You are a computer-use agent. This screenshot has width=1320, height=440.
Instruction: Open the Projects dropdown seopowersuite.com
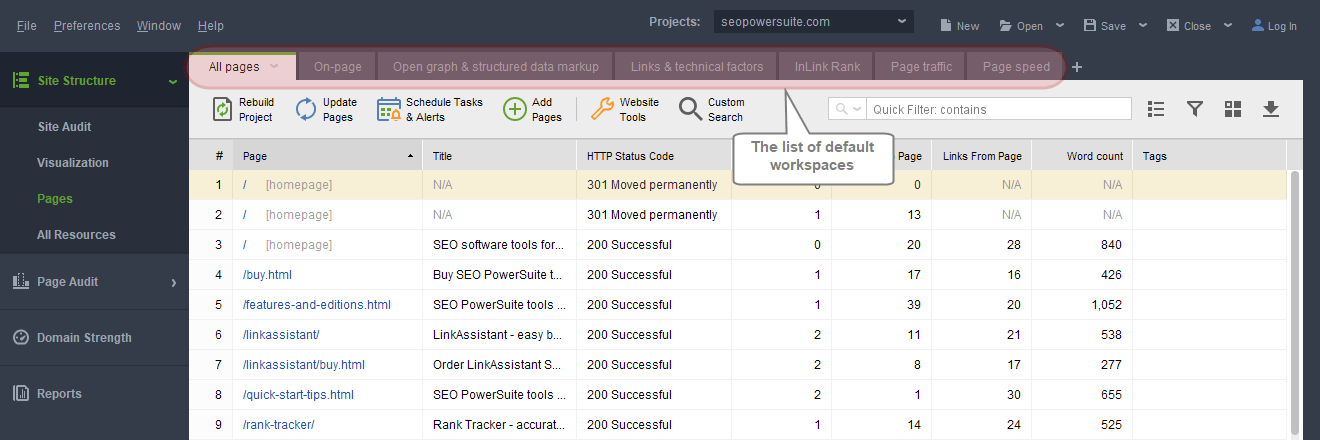click(813, 21)
